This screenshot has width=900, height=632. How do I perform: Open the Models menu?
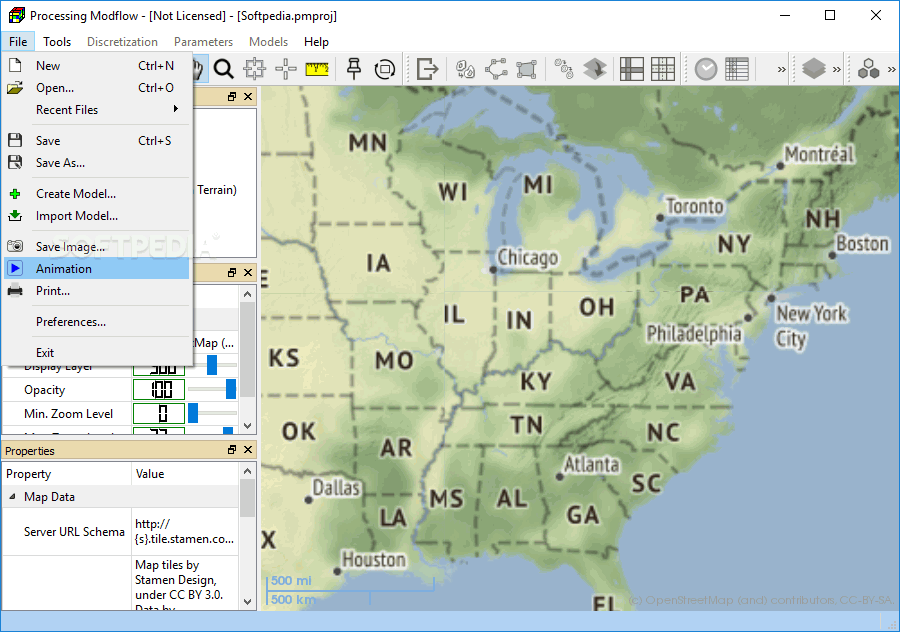(268, 42)
